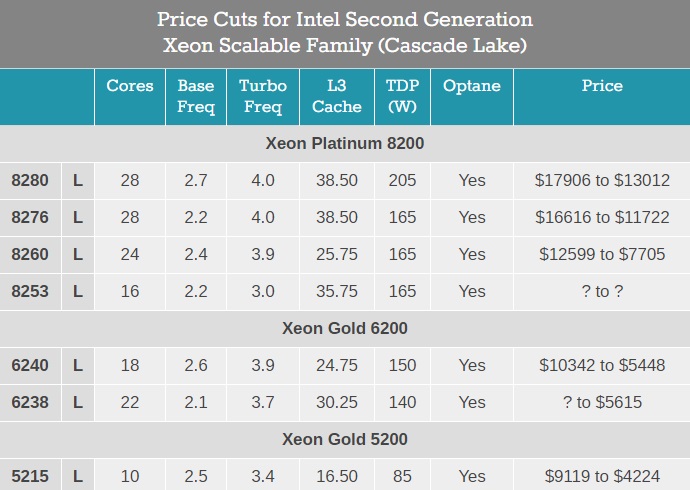
Task: Click the 8280 model number cell
Action: pos(30,180)
